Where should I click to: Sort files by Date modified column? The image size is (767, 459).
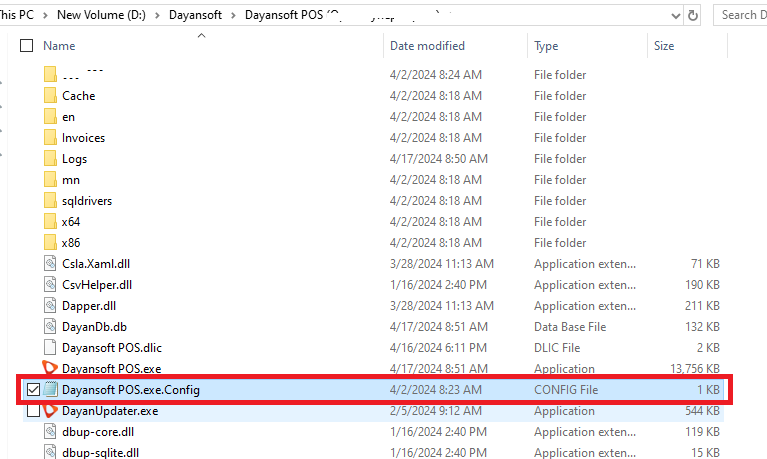coord(427,46)
